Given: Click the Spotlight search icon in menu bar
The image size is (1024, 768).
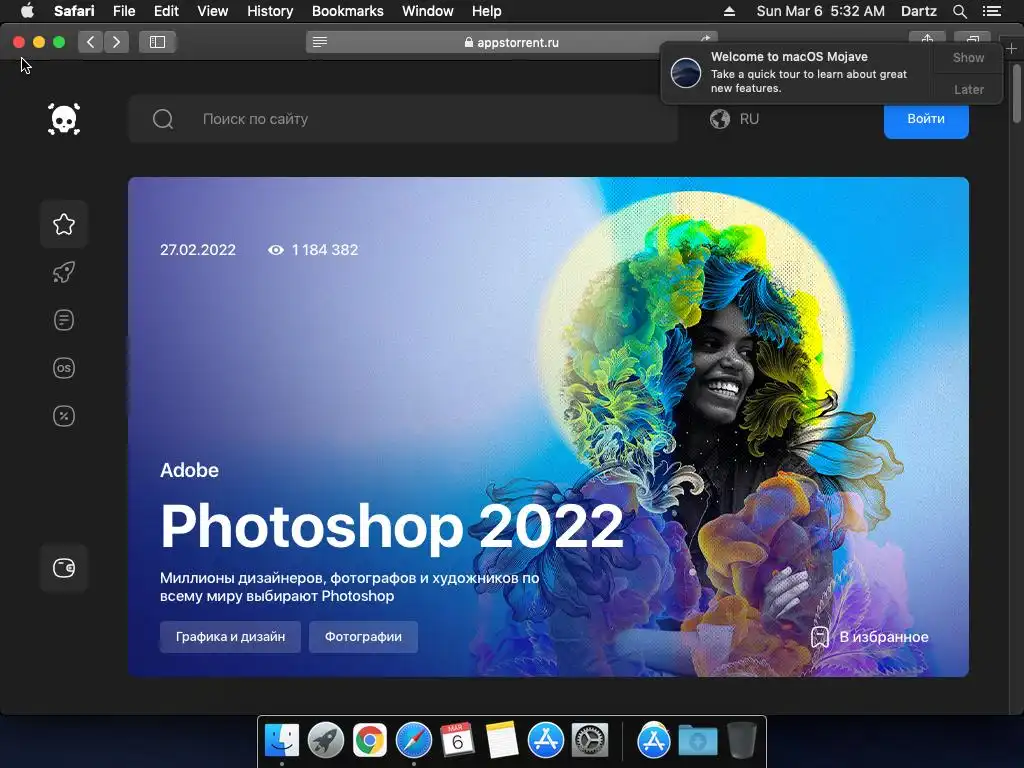Looking at the screenshot, I should click(x=959, y=11).
